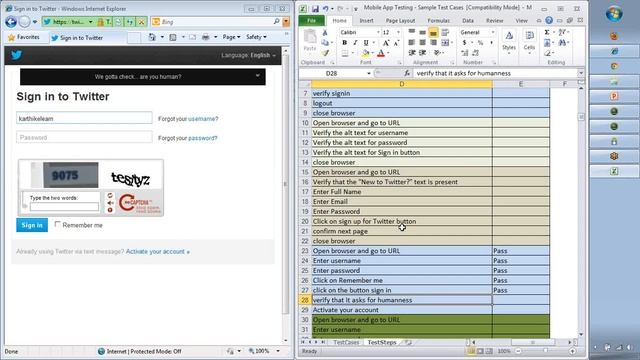Collapse the 'are you human' notification
The height and width of the screenshot is (360, 640).
click(x=258, y=76)
